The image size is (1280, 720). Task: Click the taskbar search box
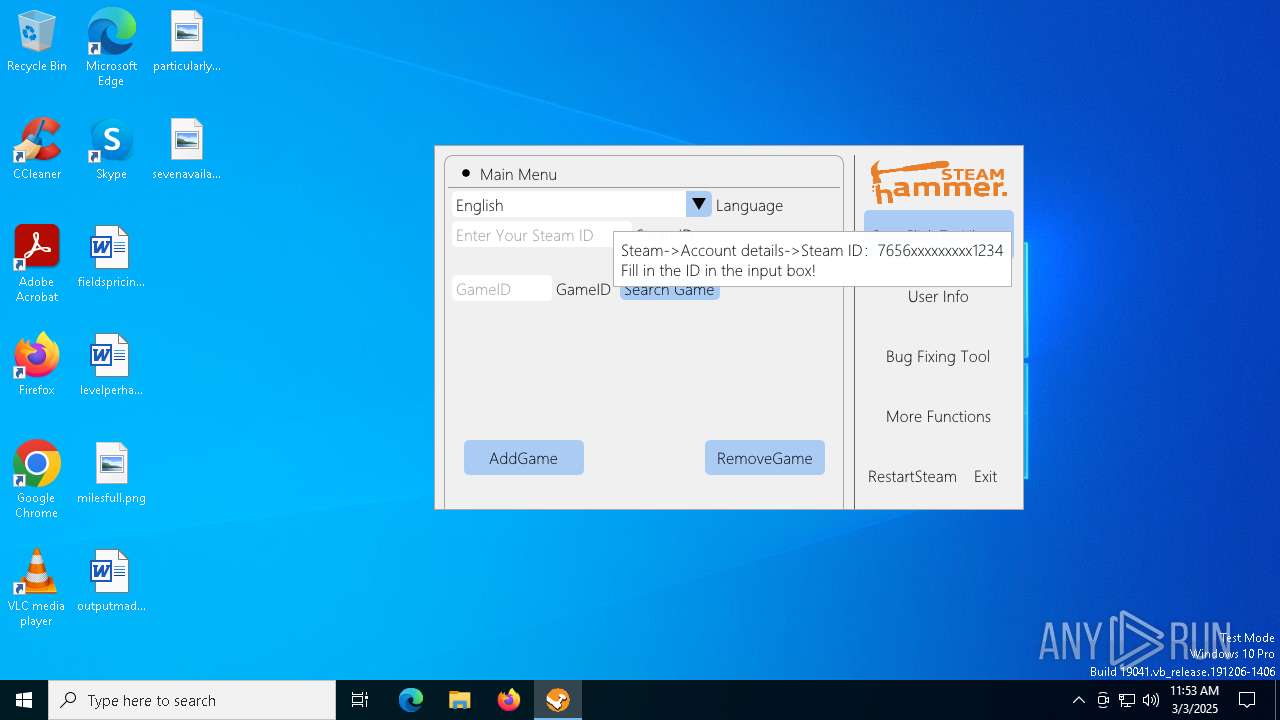[192, 700]
